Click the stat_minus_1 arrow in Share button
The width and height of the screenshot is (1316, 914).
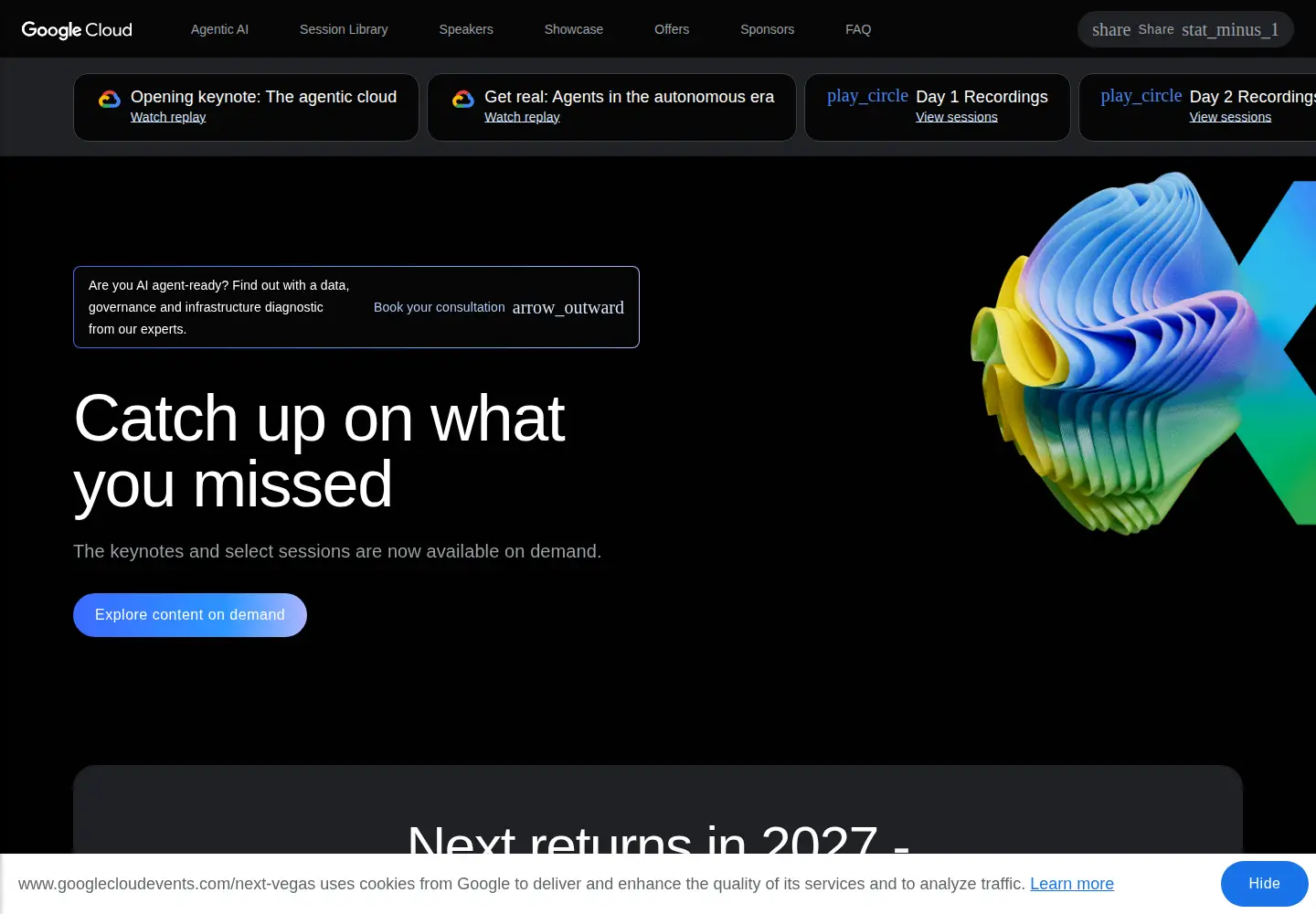click(1230, 29)
